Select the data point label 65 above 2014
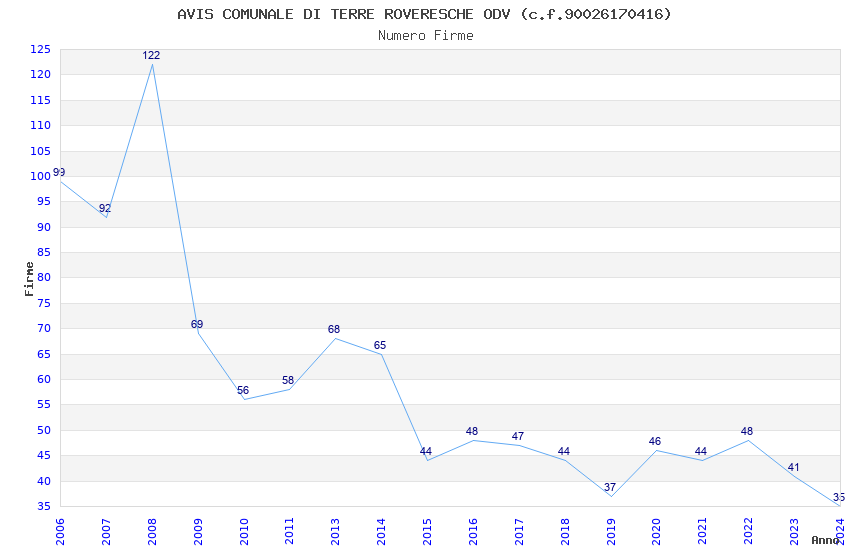The width and height of the screenshot is (850, 550). tap(380, 345)
